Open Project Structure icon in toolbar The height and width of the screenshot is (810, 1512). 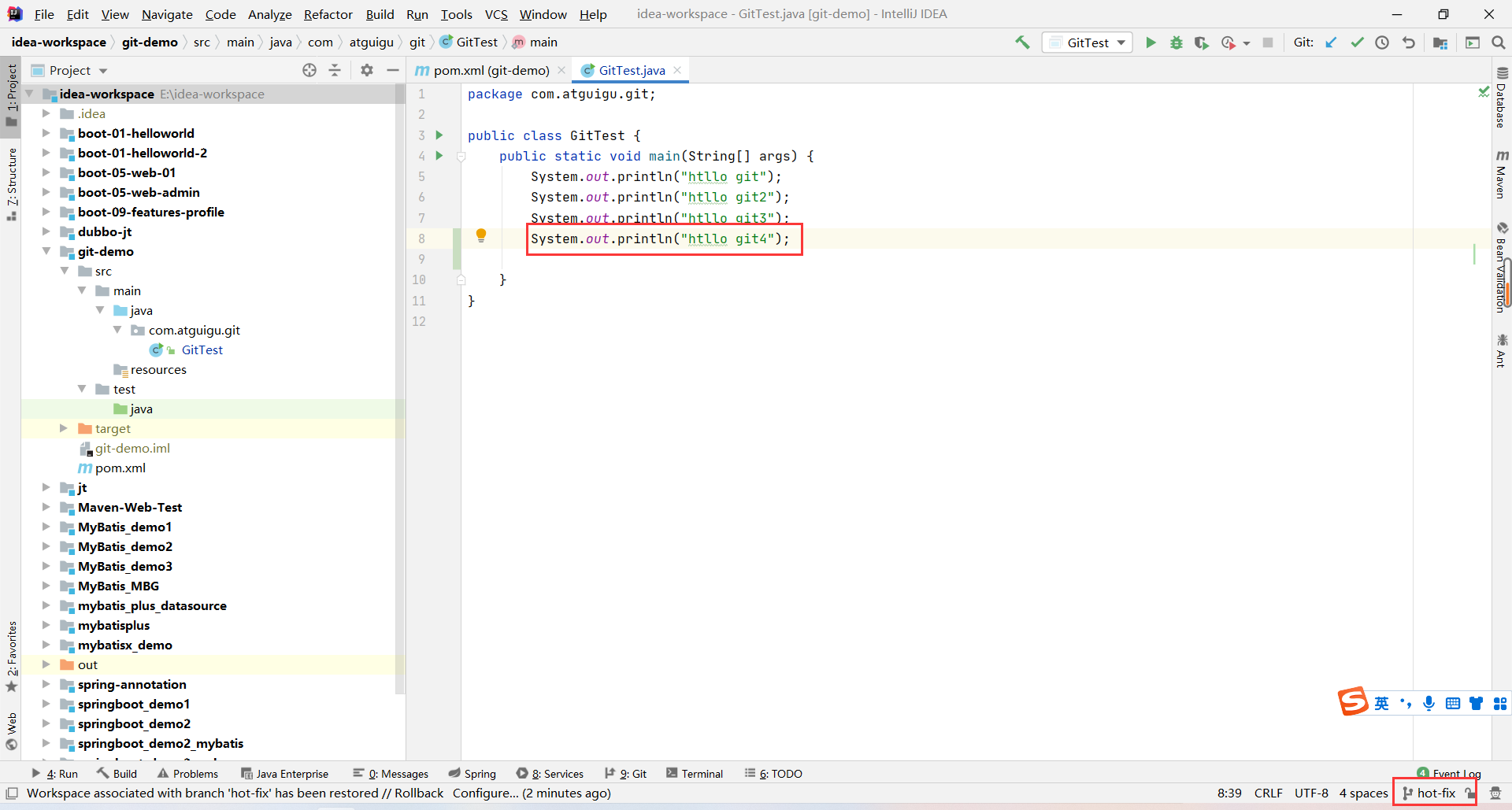1440,43
